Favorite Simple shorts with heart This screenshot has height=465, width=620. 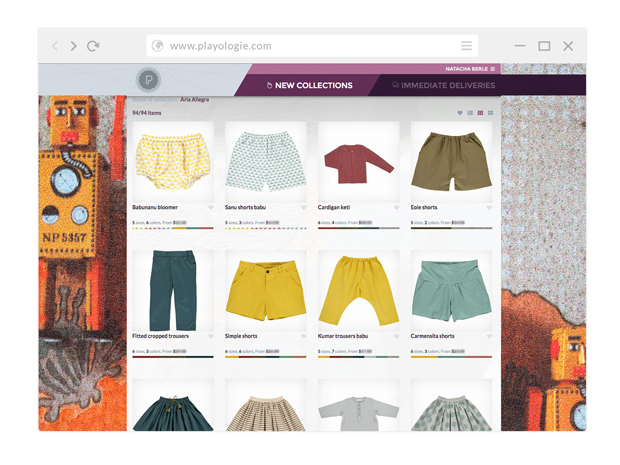point(304,336)
